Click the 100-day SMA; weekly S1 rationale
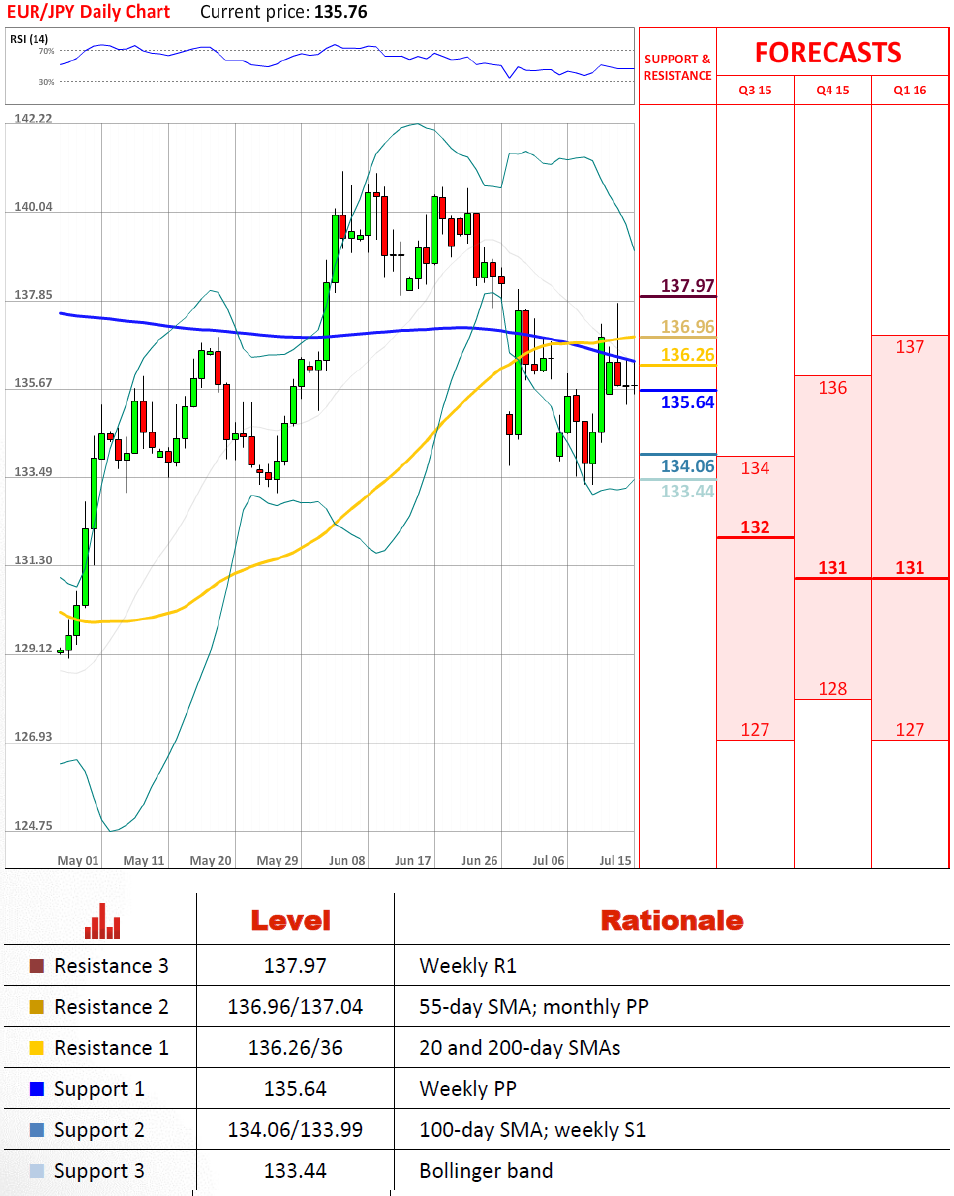Viewport: 954px width, 1196px height. [533, 1130]
